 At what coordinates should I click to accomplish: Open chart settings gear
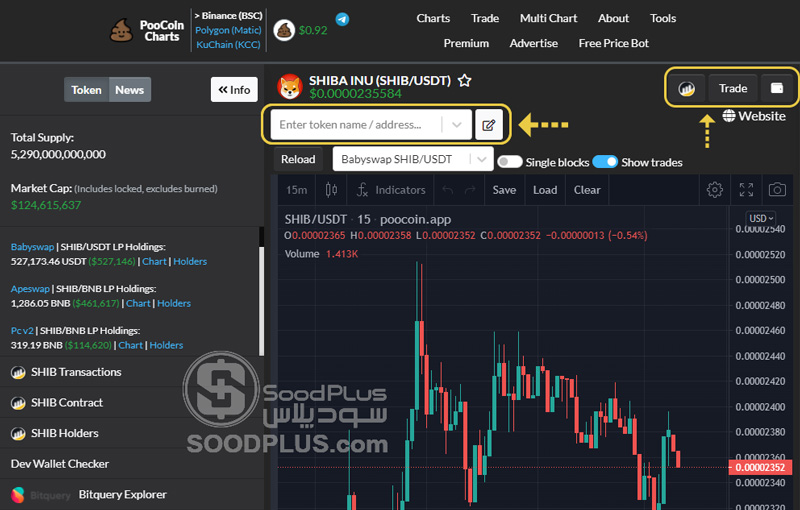tap(715, 190)
